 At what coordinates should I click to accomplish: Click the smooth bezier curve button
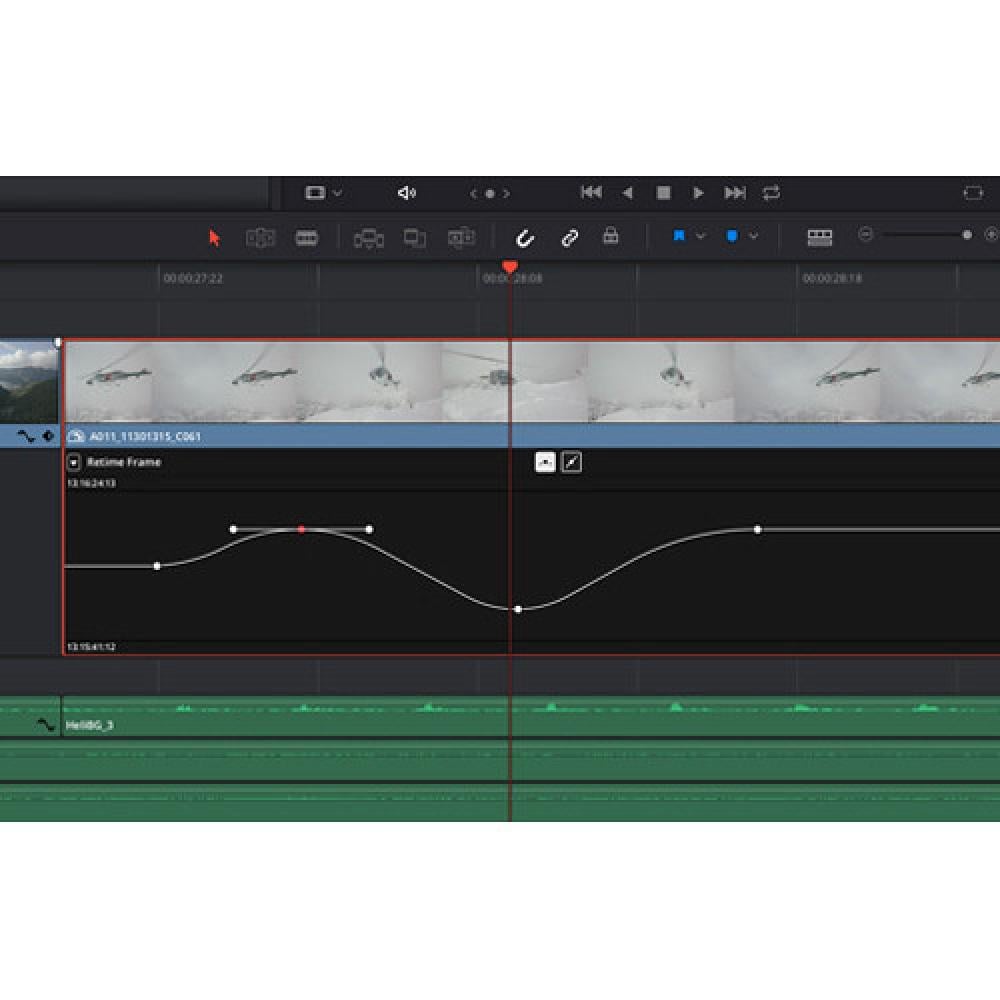click(x=545, y=461)
